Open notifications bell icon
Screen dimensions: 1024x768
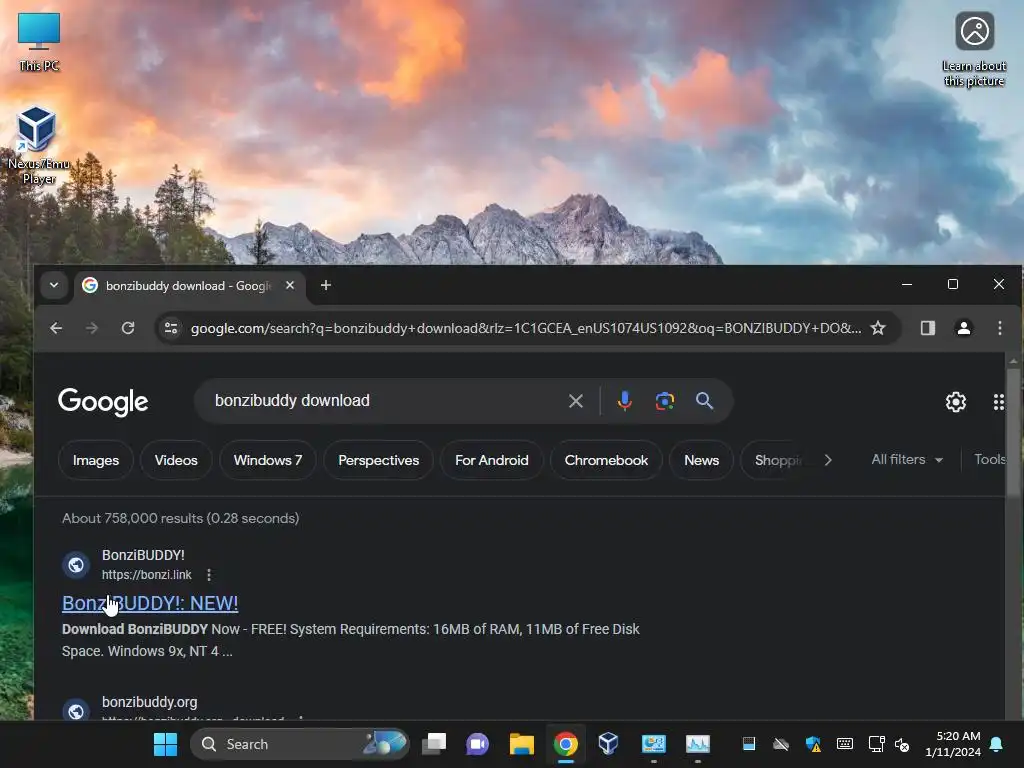pos(997,744)
